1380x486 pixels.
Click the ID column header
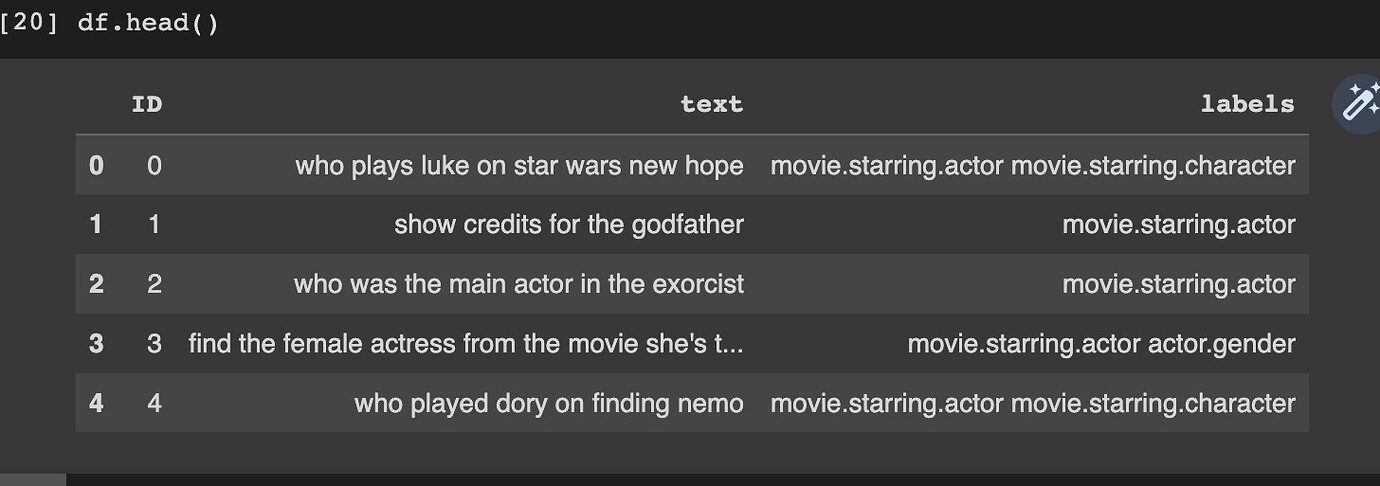pos(147,104)
